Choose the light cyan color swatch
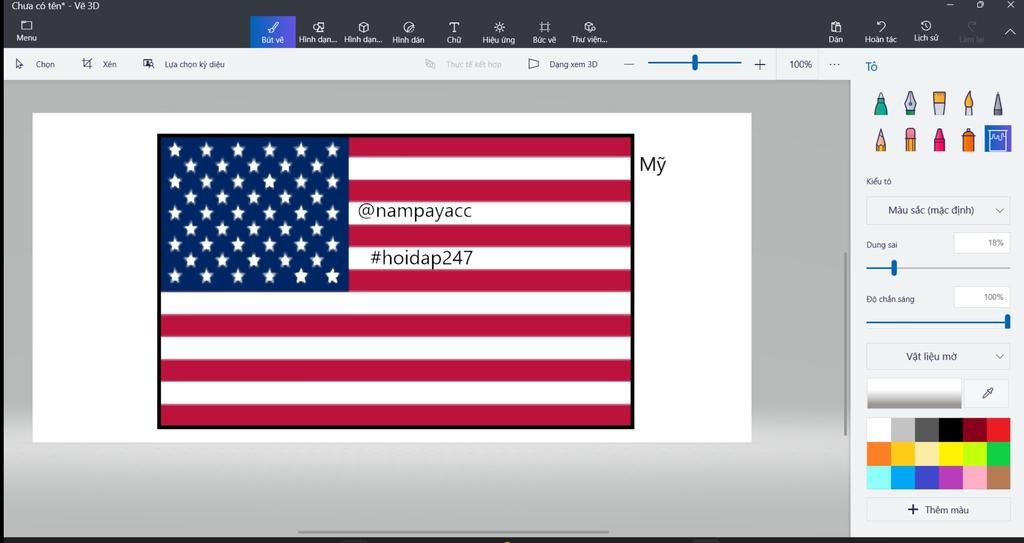The width and height of the screenshot is (1024, 543). click(x=879, y=478)
